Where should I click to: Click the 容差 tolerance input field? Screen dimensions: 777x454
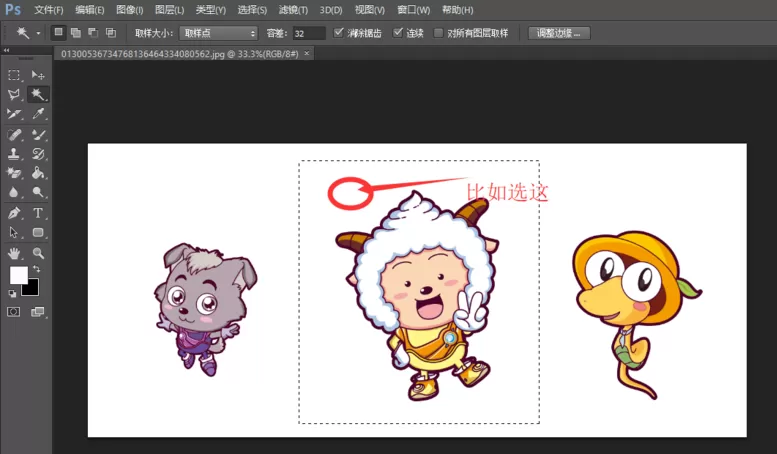[309, 33]
